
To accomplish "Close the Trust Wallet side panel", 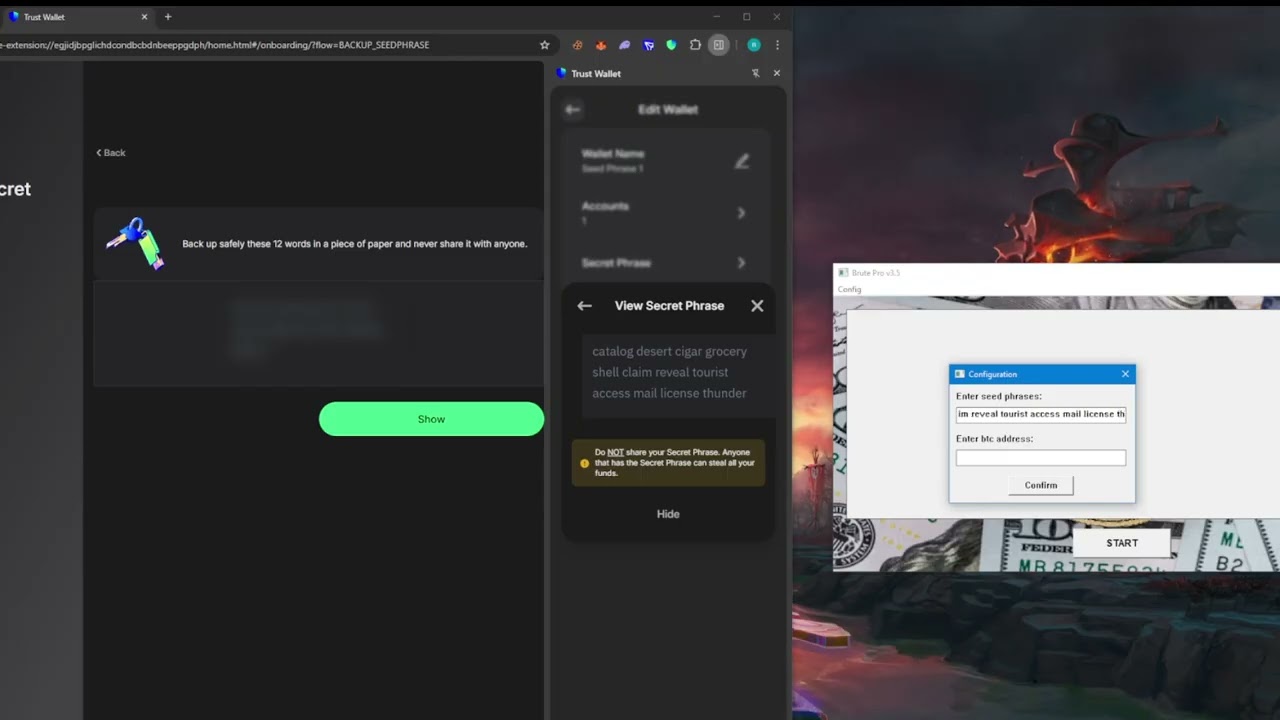I will (x=777, y=73).
